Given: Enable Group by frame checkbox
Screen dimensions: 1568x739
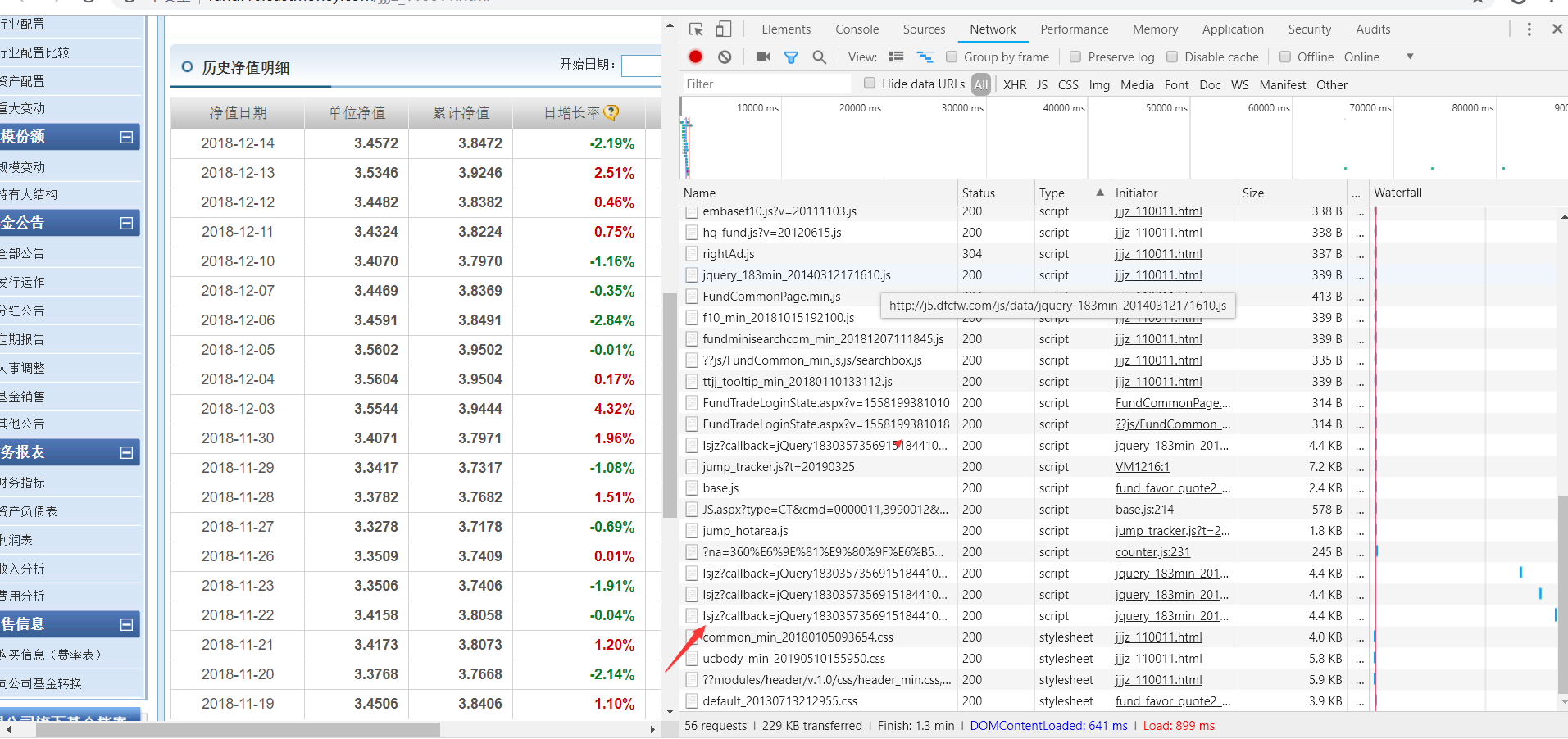Looking at the screenshot, I should tap(952, 57).
